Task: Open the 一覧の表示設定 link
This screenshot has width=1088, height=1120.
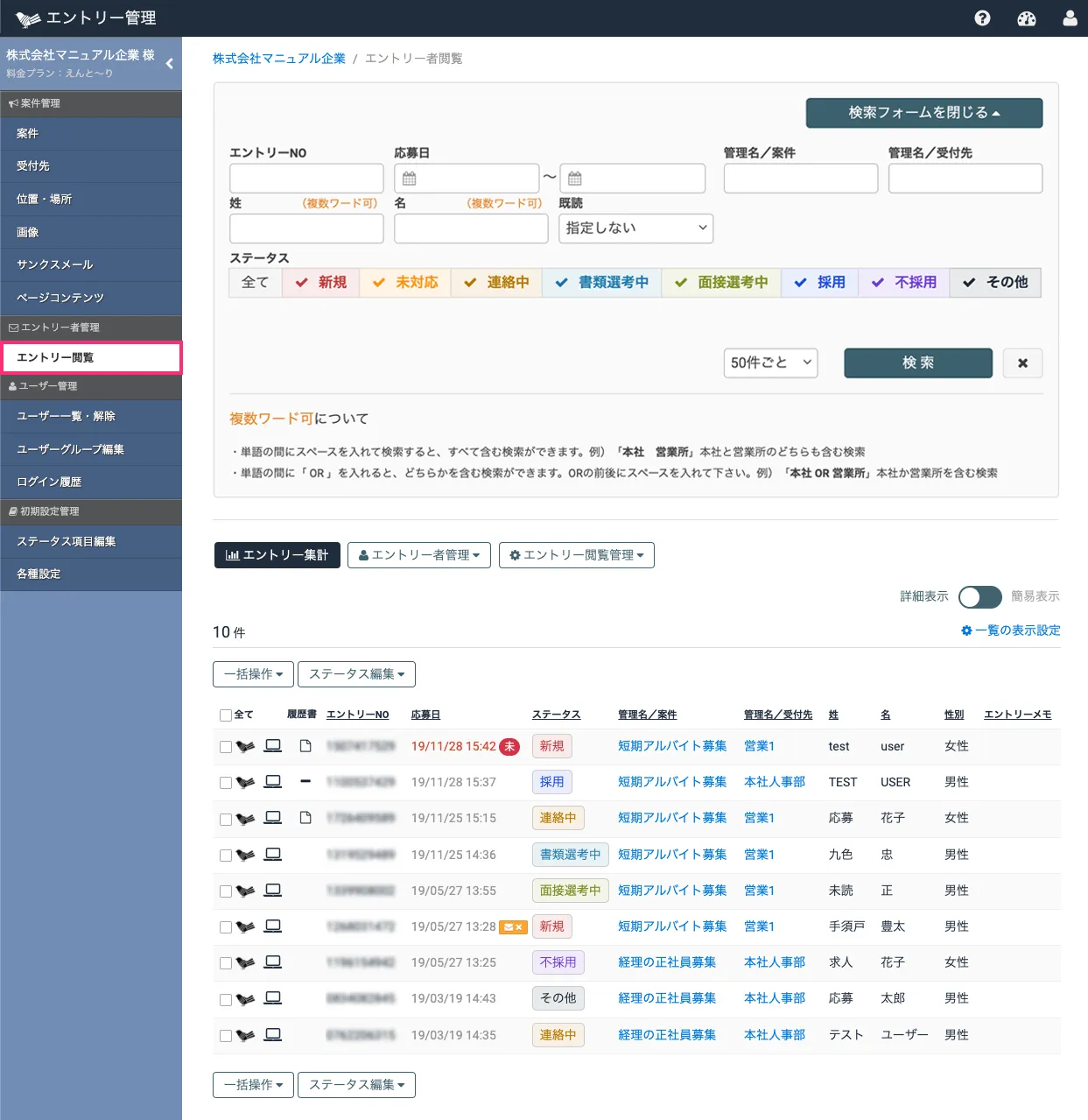Action: (1011, 630)
